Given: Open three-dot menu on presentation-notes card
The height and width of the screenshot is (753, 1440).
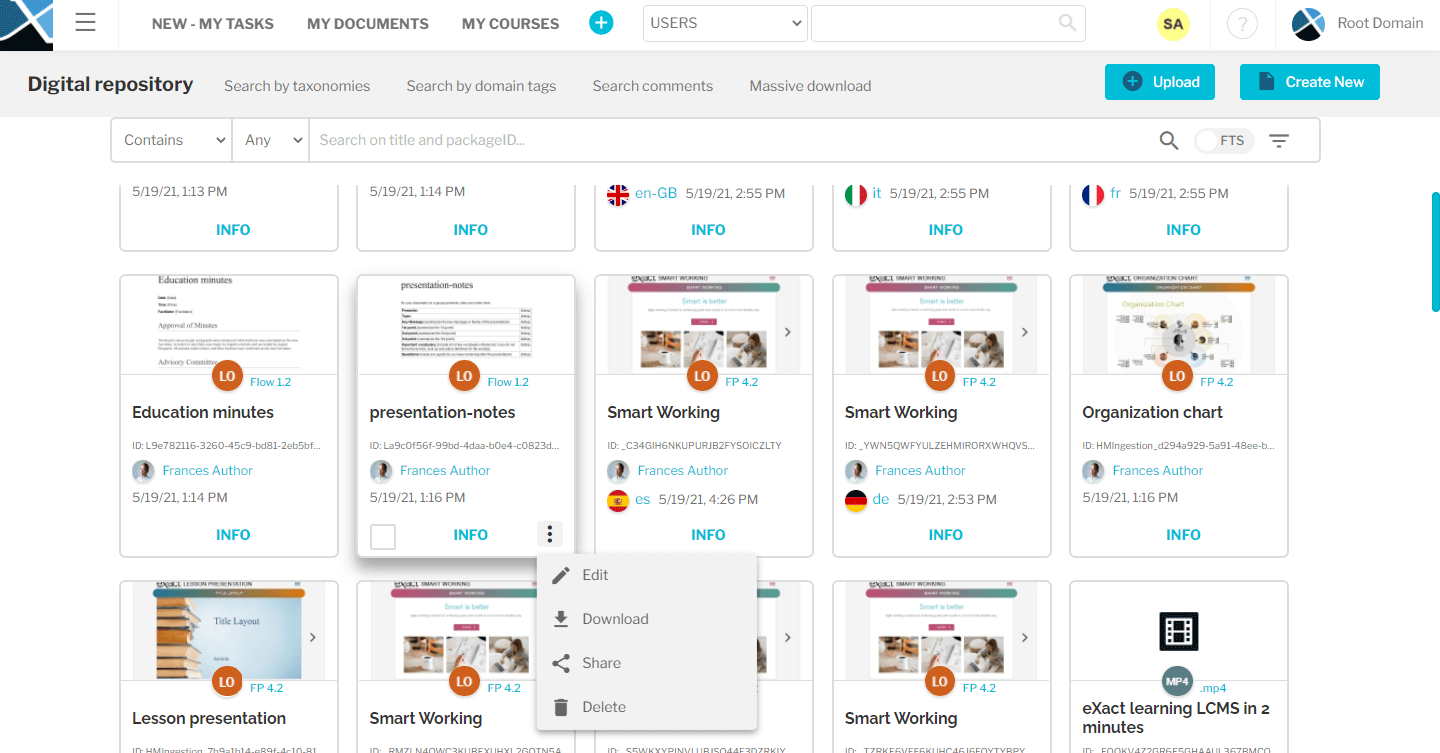Looking at the screenshot, I should (550, 535).
